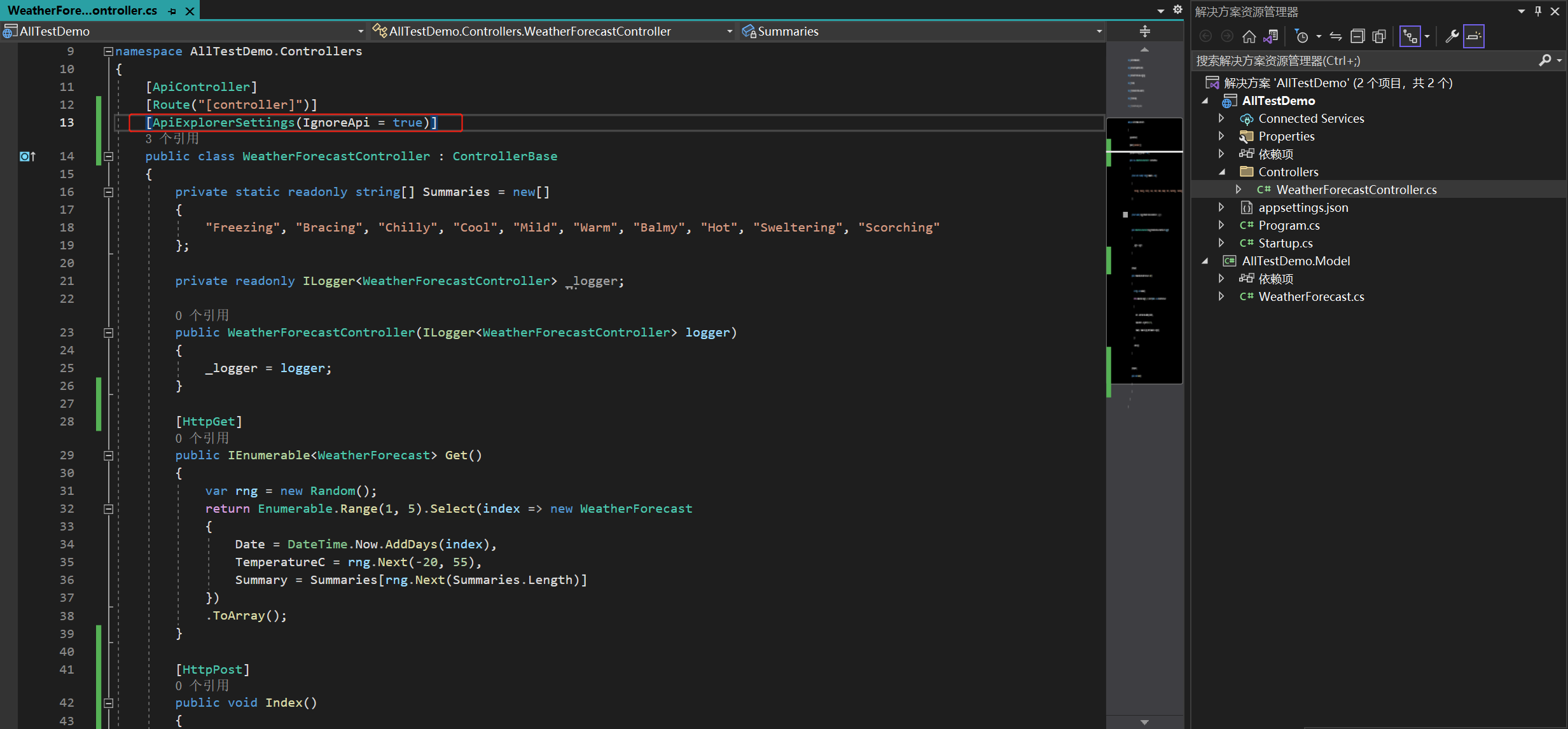Select AllTestDemo.Model project
1568x729 pixels.
(1296, 261)
